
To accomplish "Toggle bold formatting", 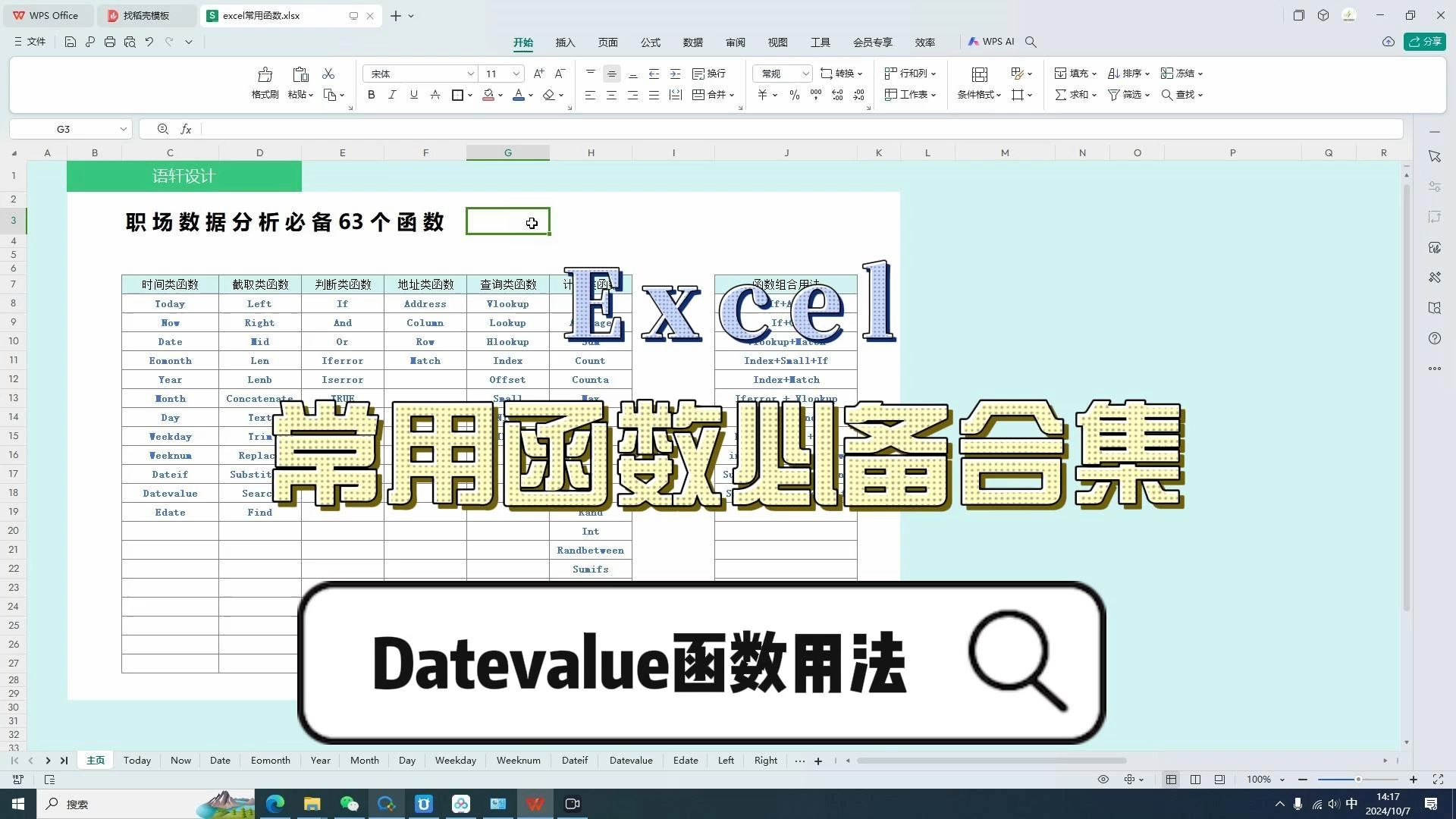I will click(x=371, y=94).
